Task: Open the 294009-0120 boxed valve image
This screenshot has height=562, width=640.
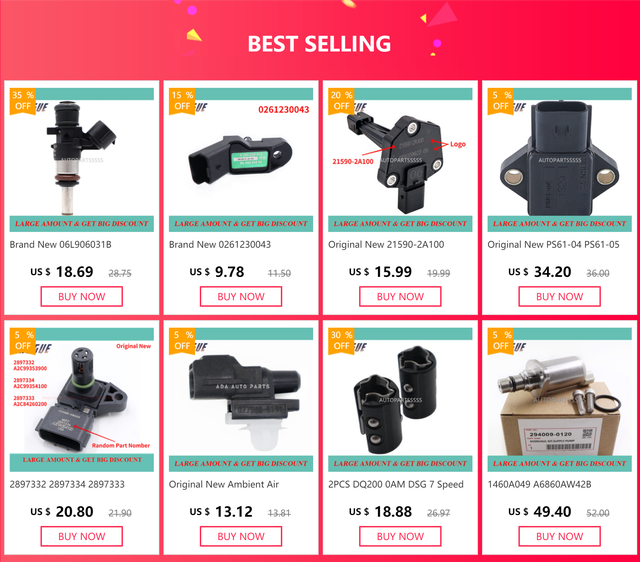Action: 559,398
